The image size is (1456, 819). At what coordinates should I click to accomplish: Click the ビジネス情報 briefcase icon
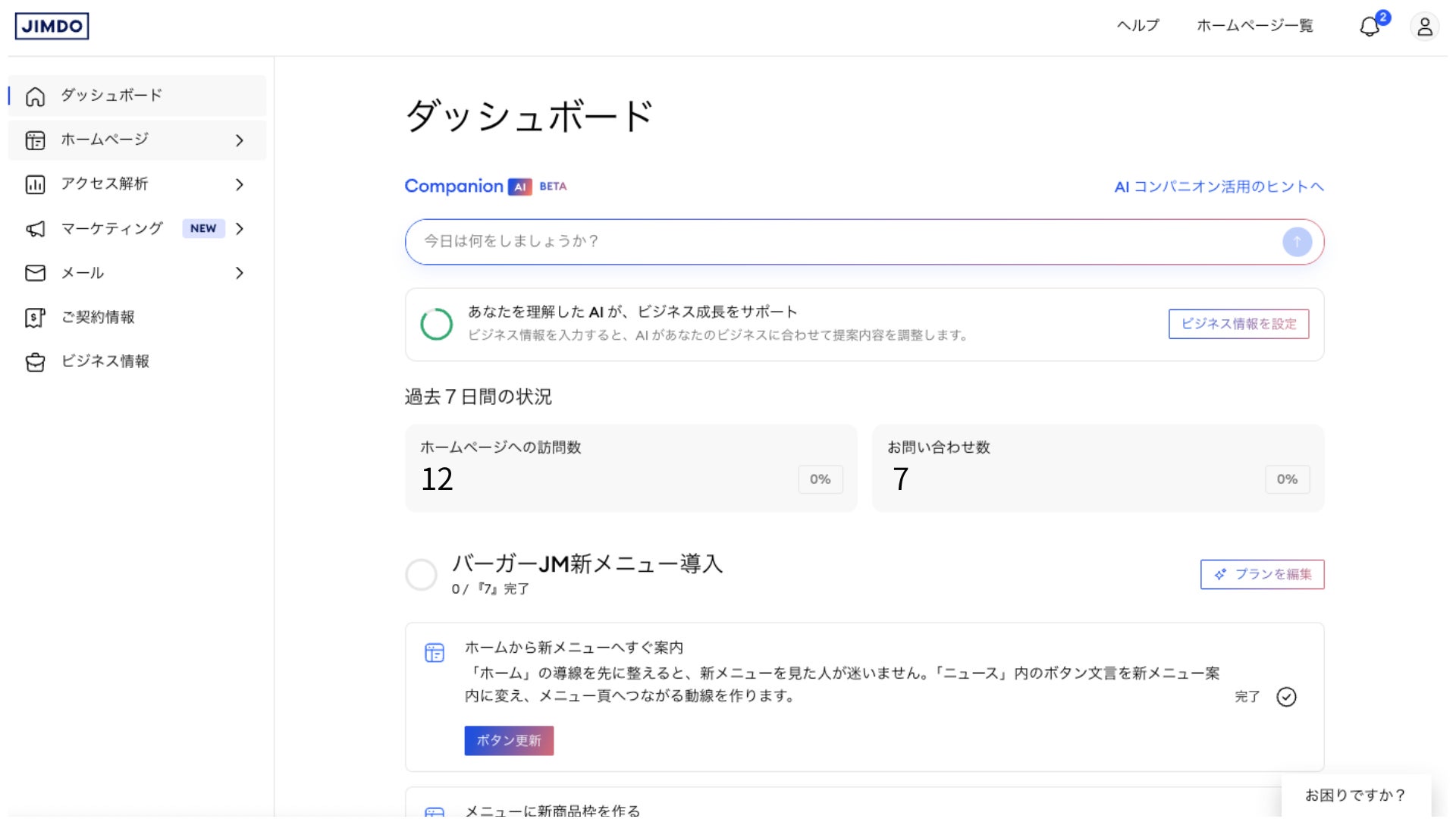pos(35,362)
